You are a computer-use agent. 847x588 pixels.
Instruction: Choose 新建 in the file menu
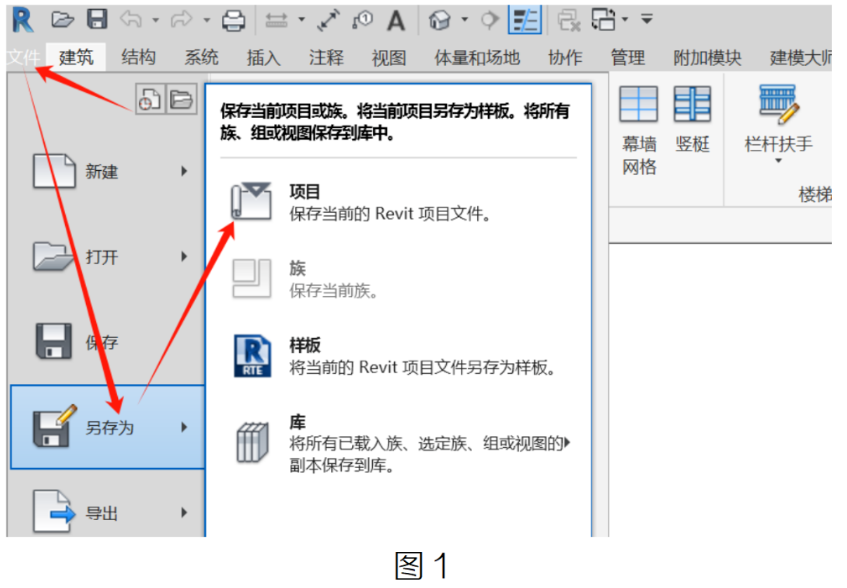107,172
